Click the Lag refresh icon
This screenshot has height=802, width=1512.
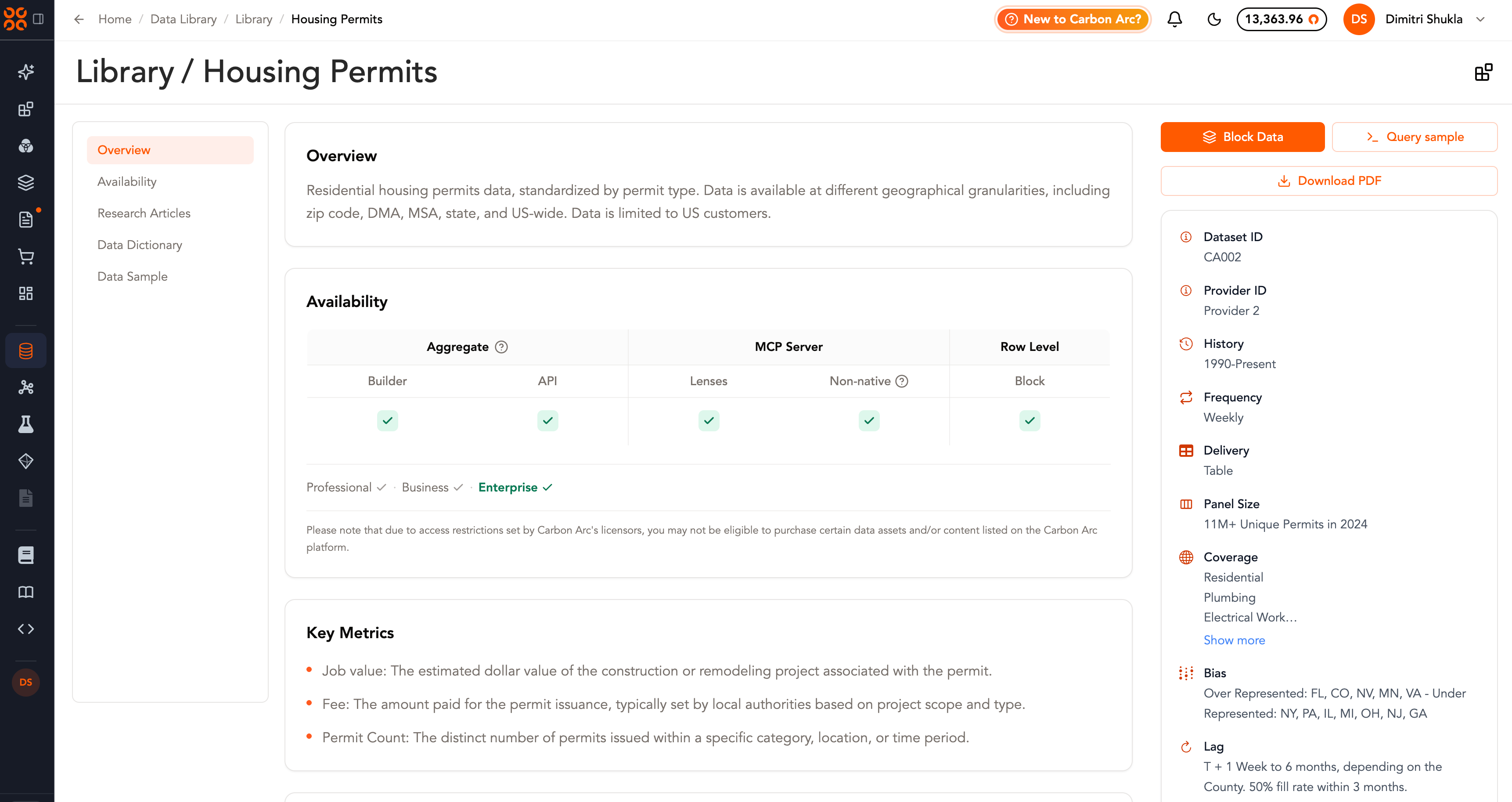coord(1186,747)
